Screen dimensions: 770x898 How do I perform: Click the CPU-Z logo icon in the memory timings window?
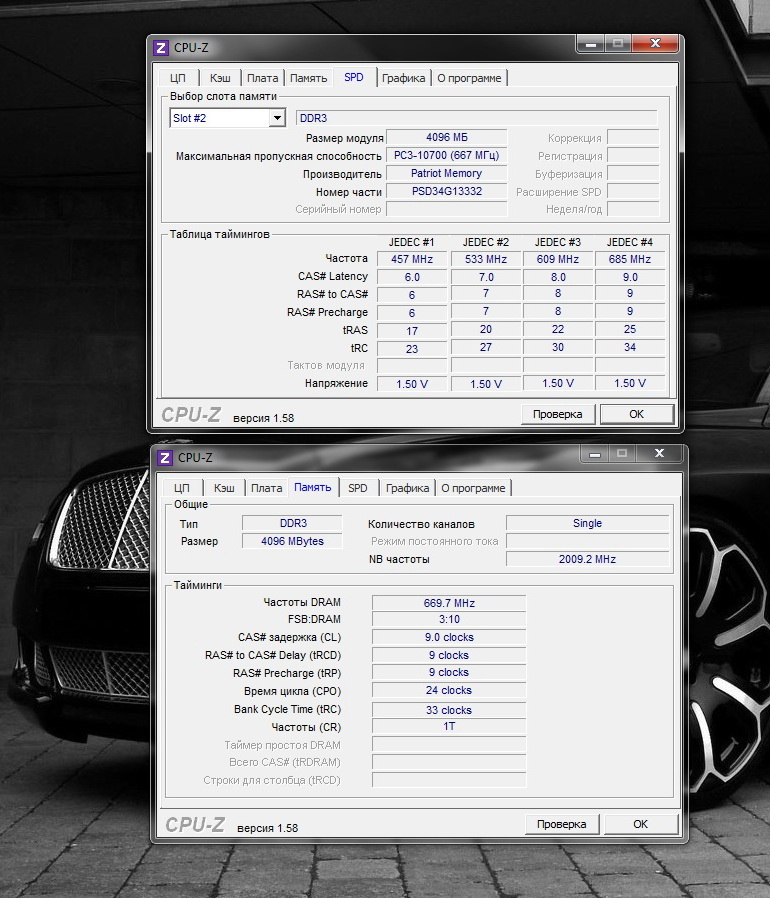164,457
